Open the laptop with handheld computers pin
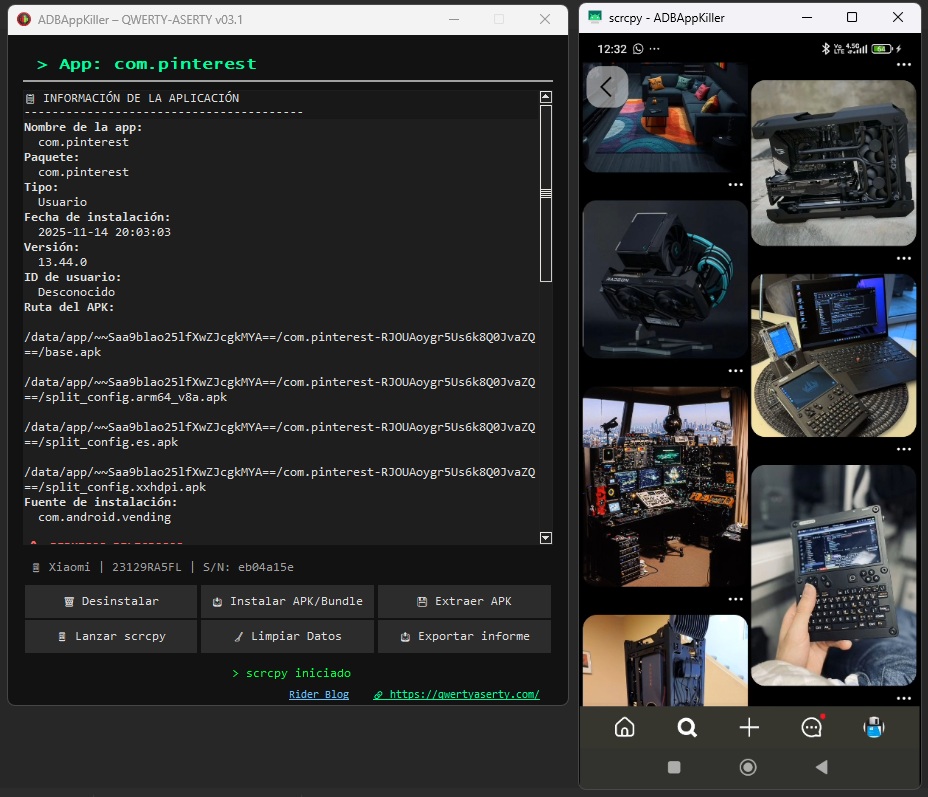The height and width of the screenshot is (797, 928). [x=833, y=355]
